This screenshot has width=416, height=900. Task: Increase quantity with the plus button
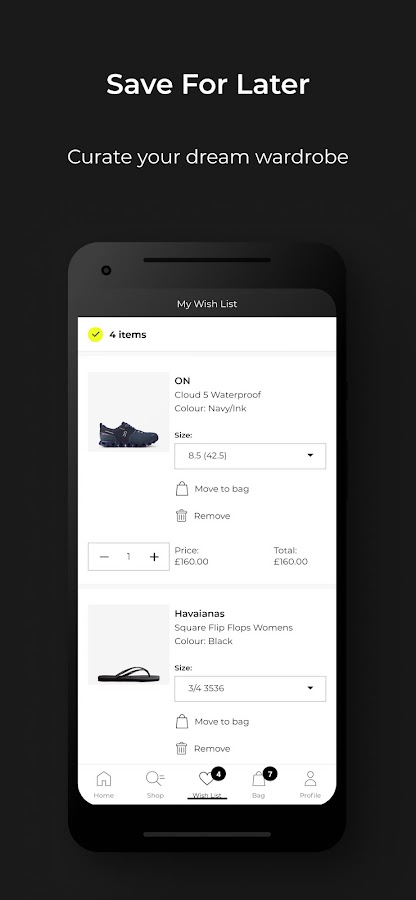pos(154,557)
